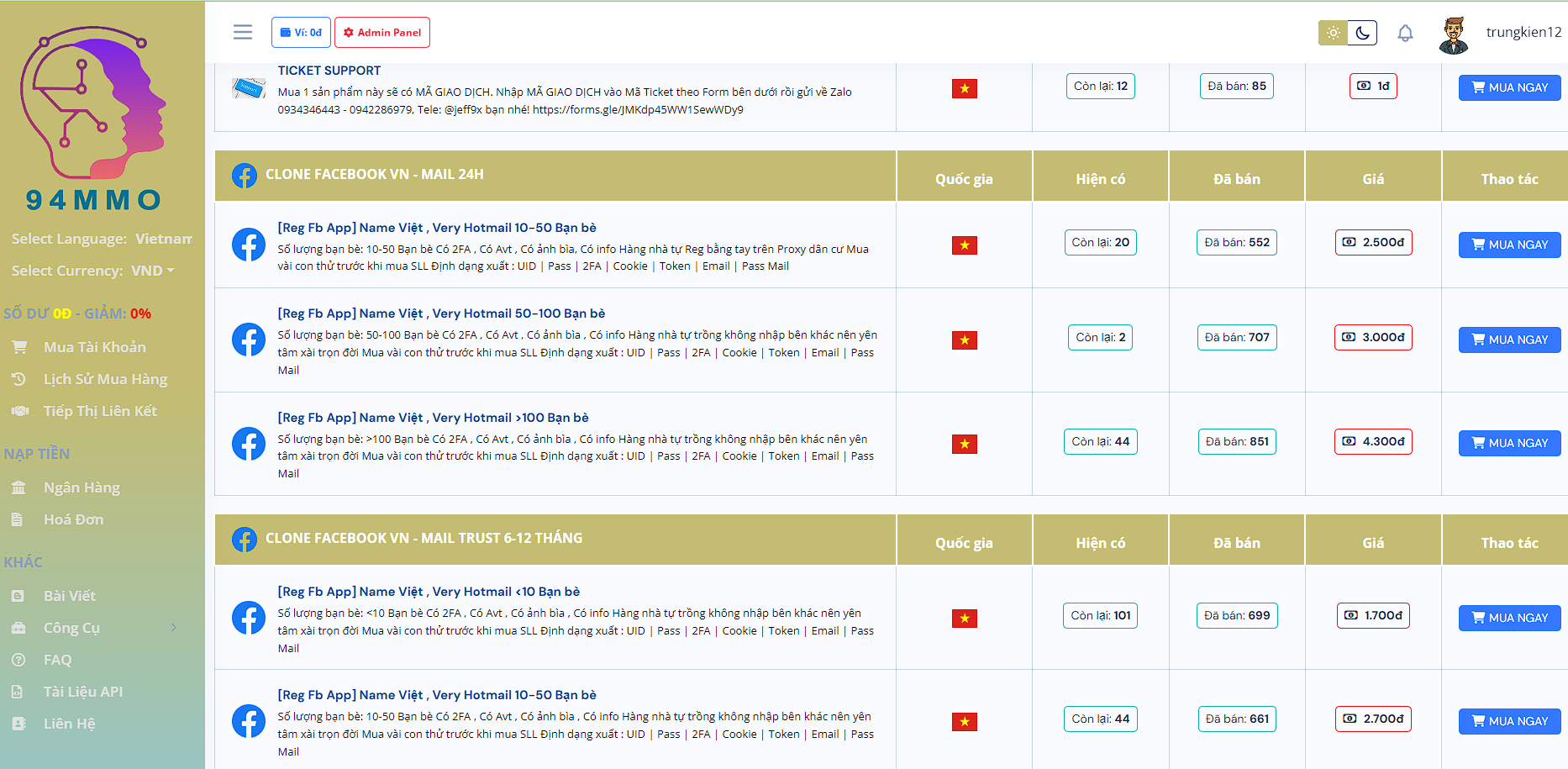Click Vietnam flag in <10 Bạn bè row
Screen dimensions: 1568x769
click(x=965, y=619)
